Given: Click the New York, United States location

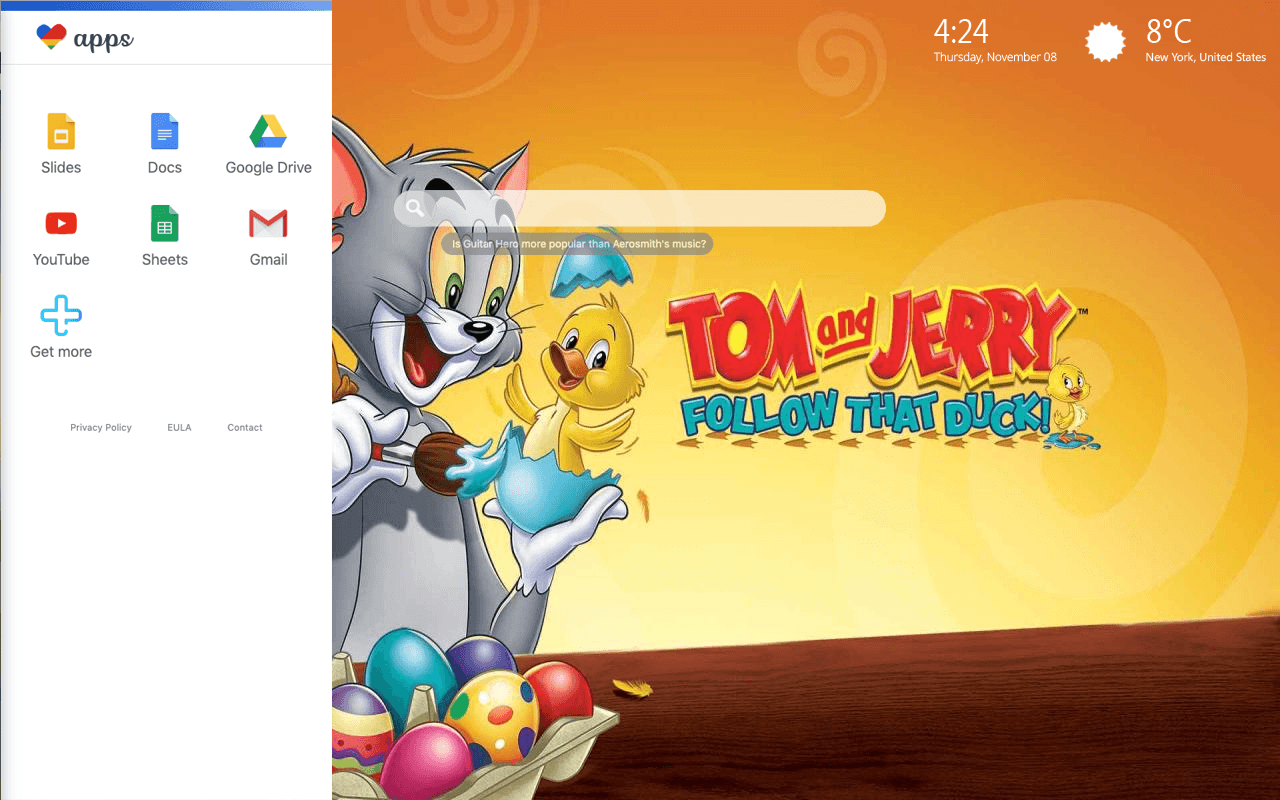Looking at the screenshot, I should coord(1205,58).
